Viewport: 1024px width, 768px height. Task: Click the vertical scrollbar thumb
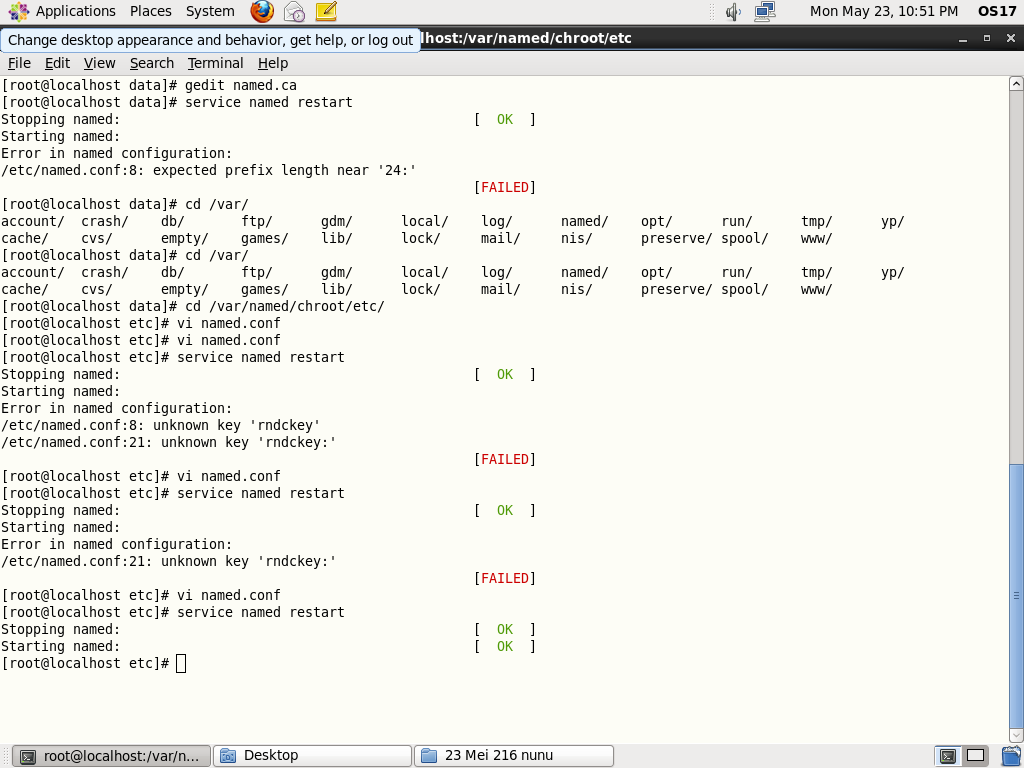[x=1016, y=595]
